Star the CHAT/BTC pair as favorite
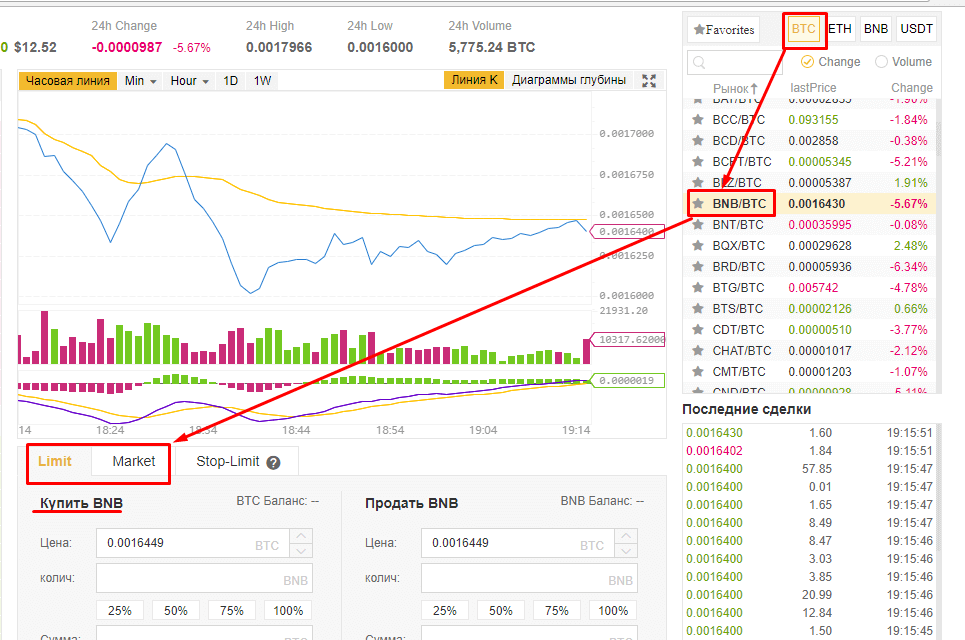965x640 pixels. click(698, 351)
